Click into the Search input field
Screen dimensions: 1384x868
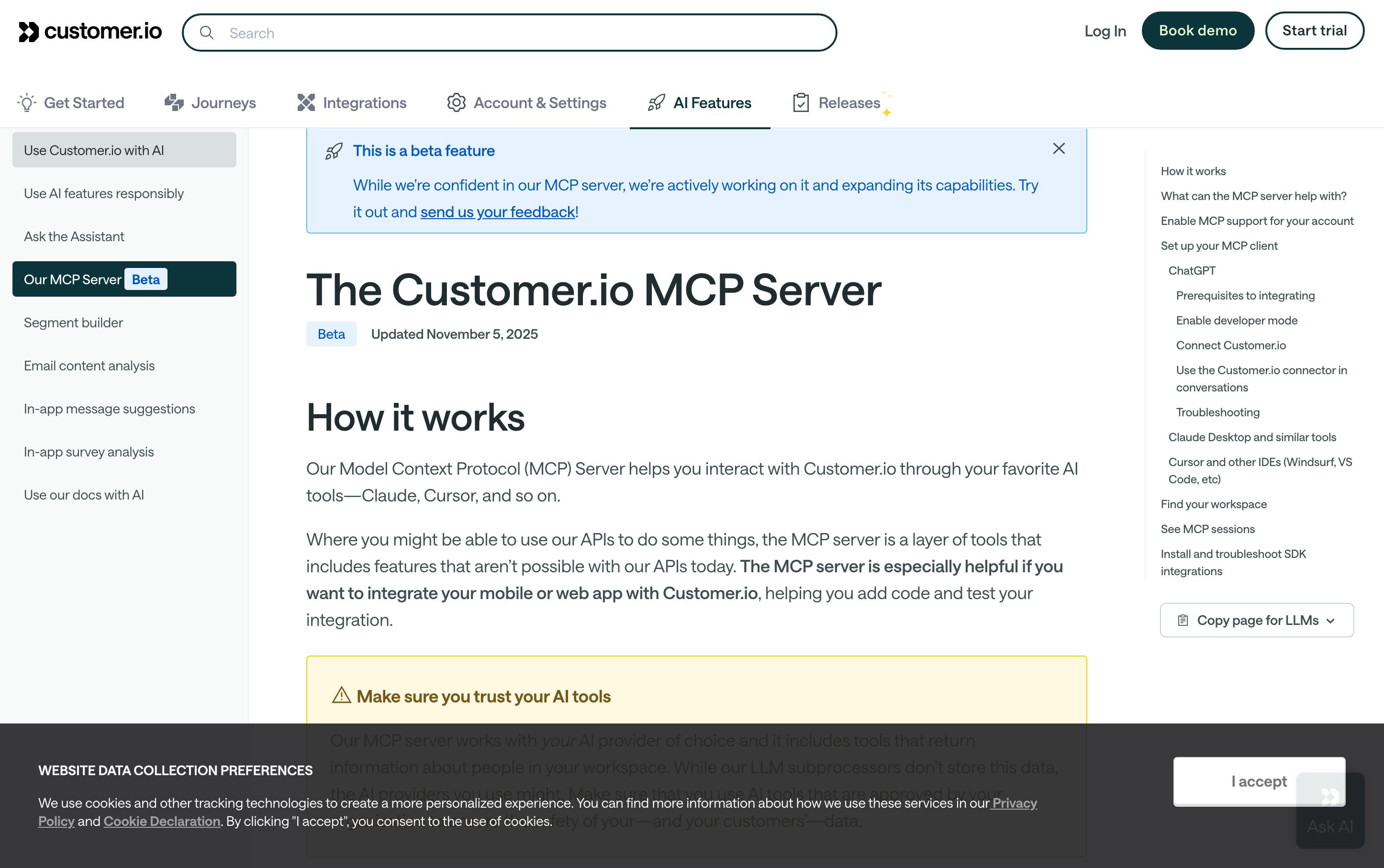517,33
